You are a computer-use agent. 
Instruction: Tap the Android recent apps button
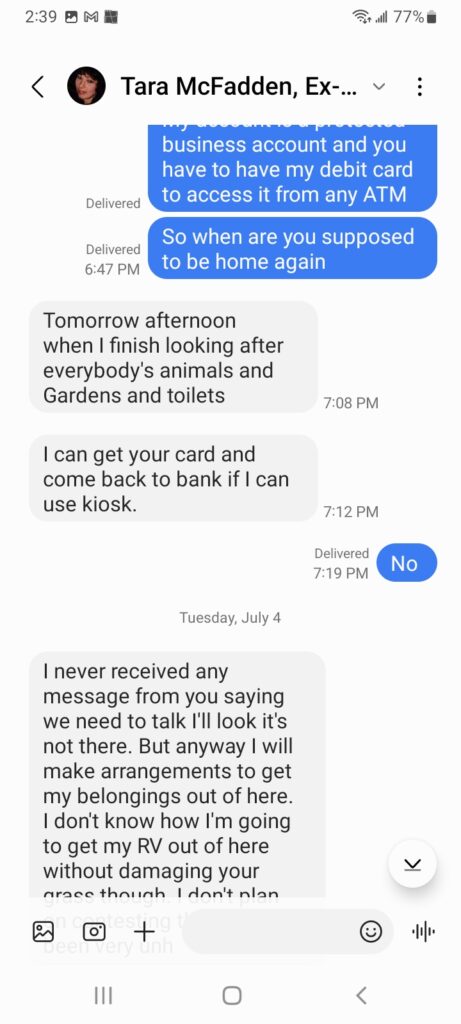coord(103,995)
